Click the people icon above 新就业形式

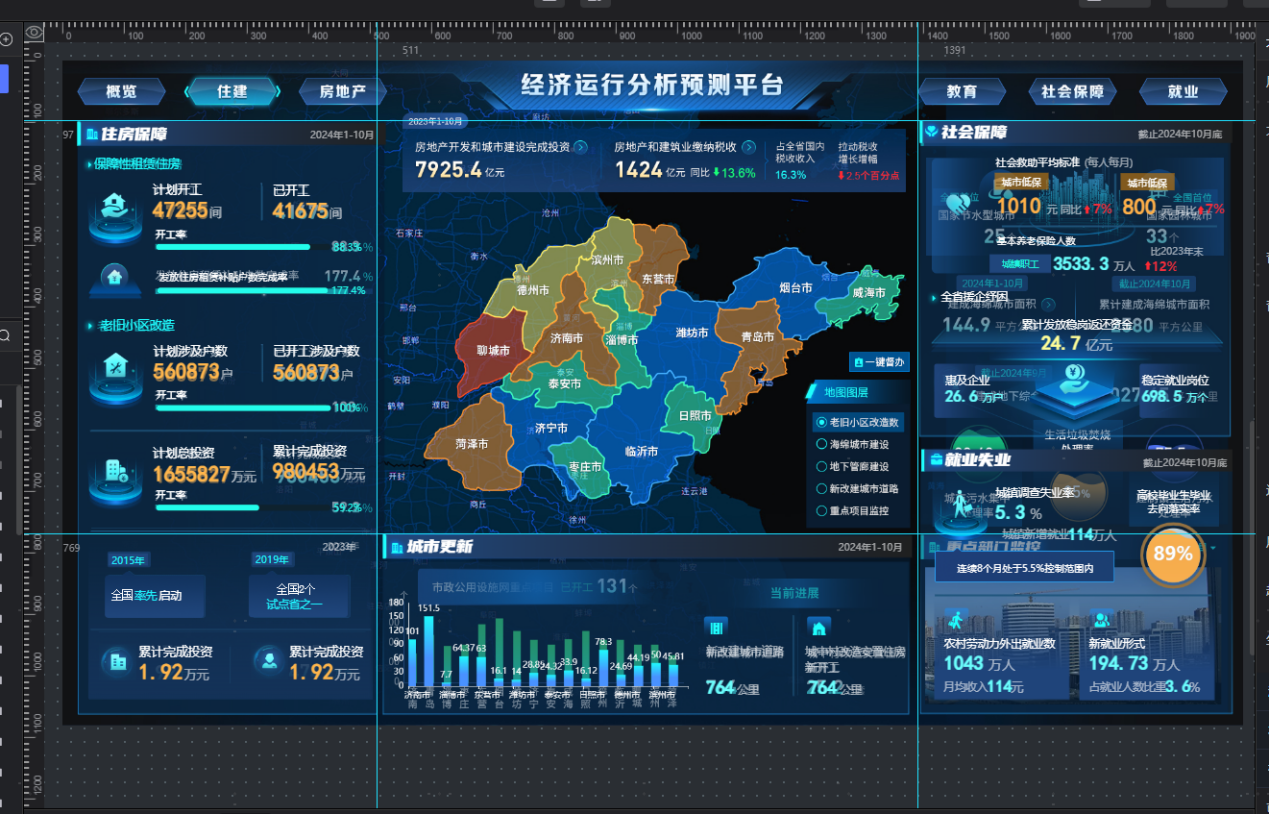click(1101, 620)
